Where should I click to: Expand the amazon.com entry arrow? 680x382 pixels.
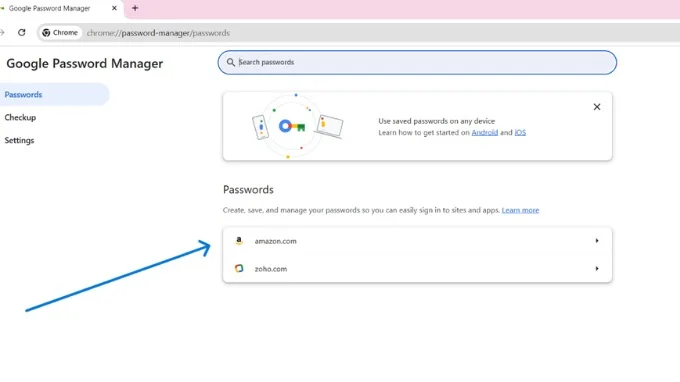coord(597,241)
